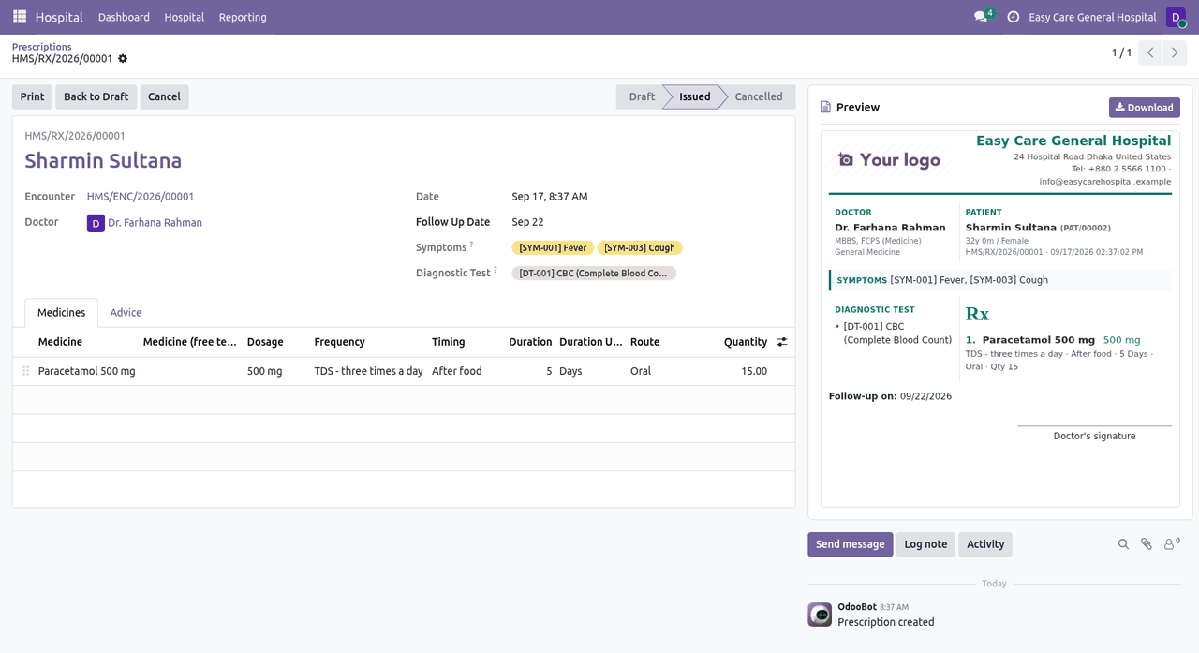Select the Medicines tab
Screen dimensions: 1199x653
point(61,313)
